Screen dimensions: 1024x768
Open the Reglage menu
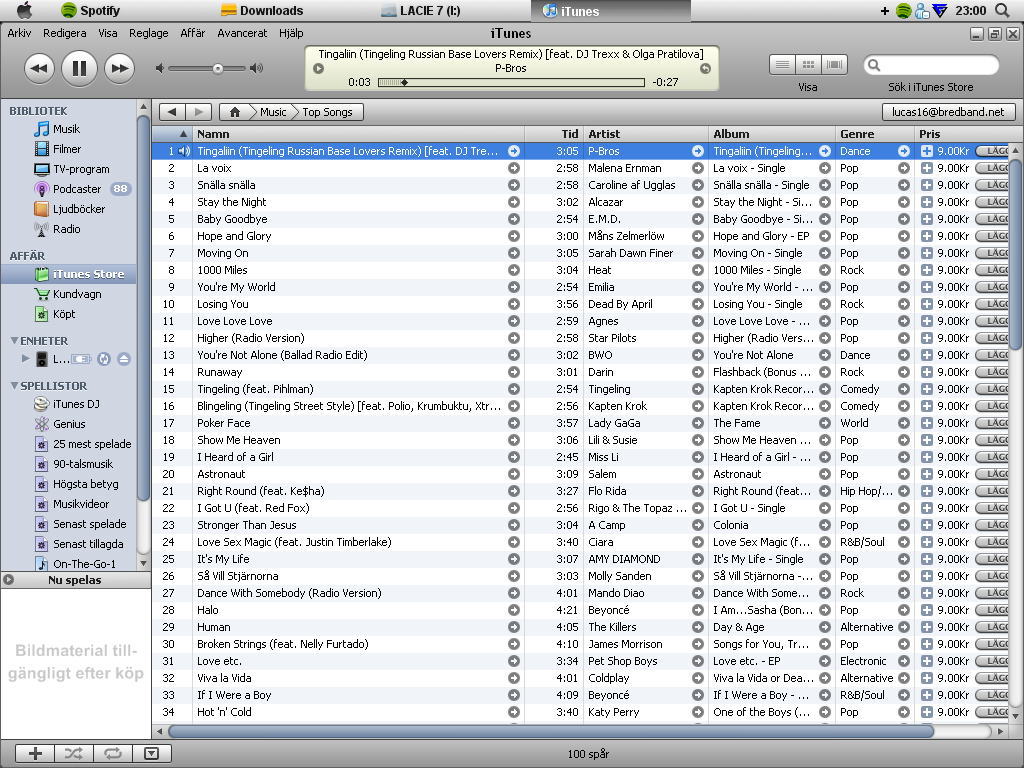tap(148, 33)
